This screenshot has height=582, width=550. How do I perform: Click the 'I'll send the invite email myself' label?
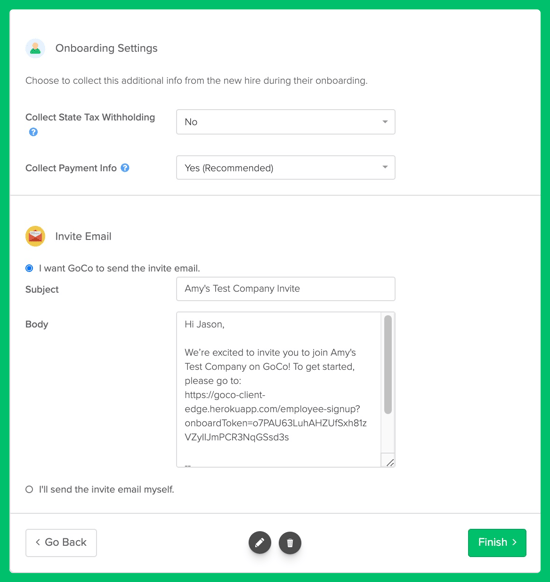click(107, 490)
